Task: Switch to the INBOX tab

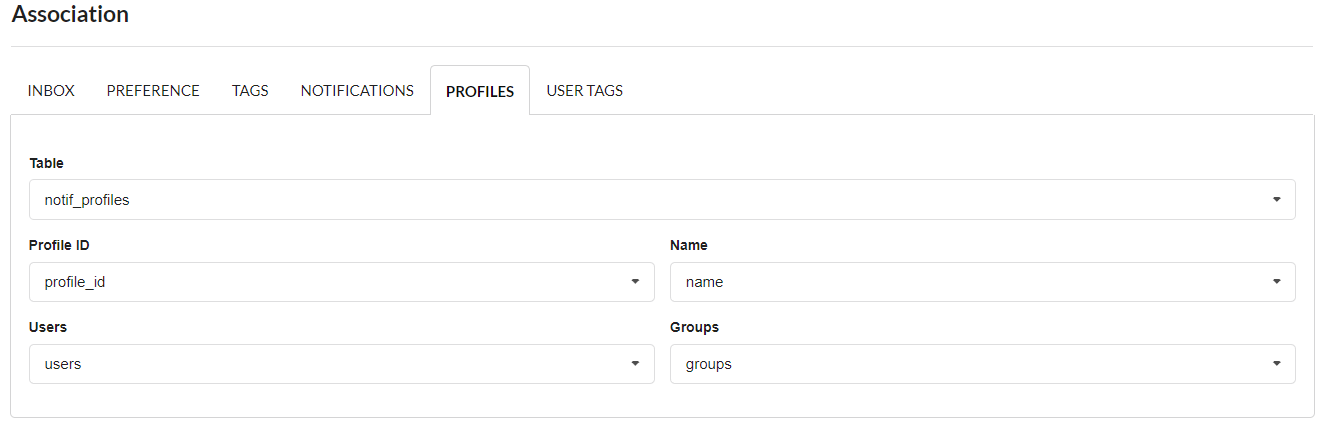Action: pyautogui.click(x=51, y=91)
